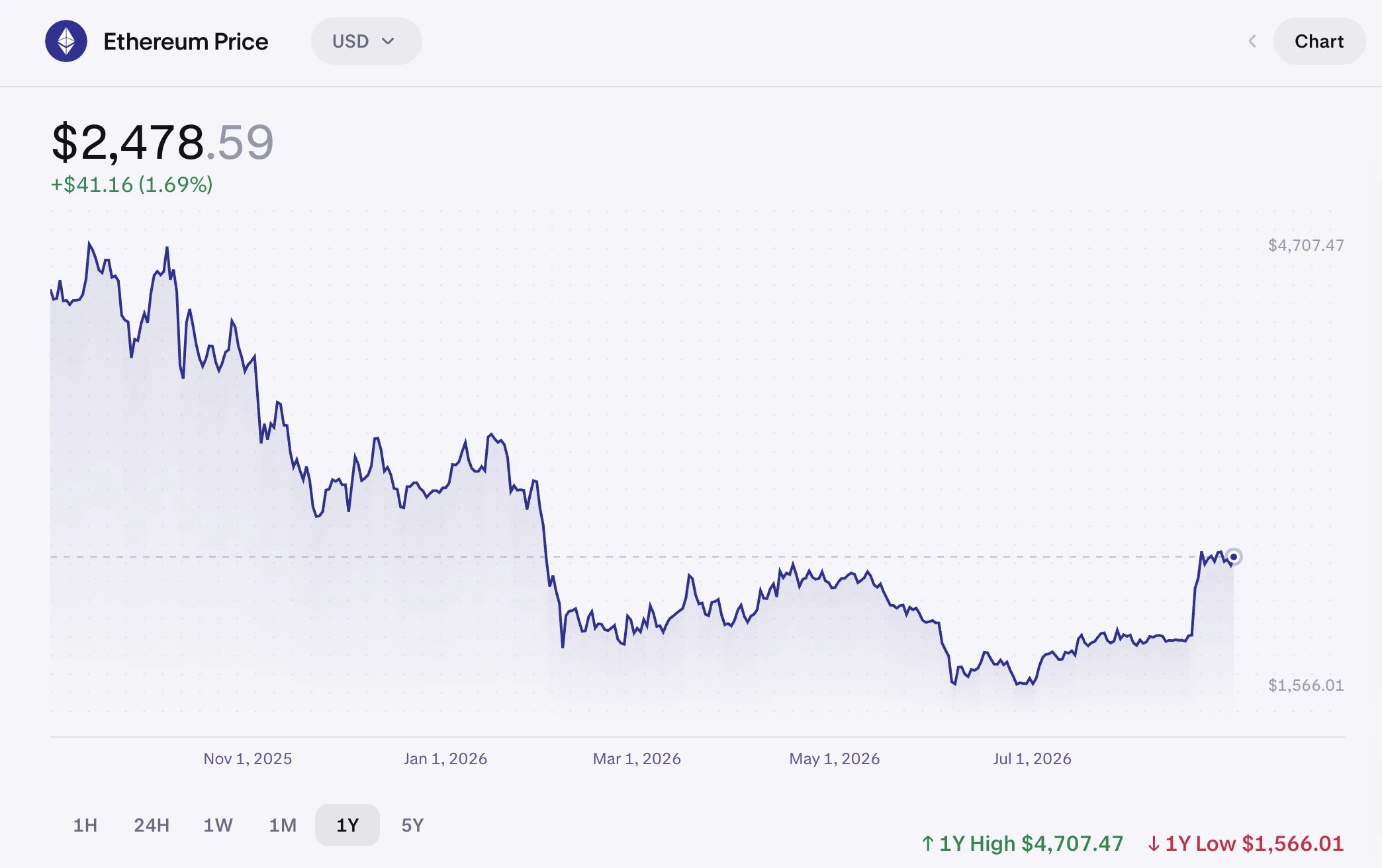Screen dimensions: 1382x868
Task: Click the 1Y High $4,707.47 stat
Action: click(1023, 844)
